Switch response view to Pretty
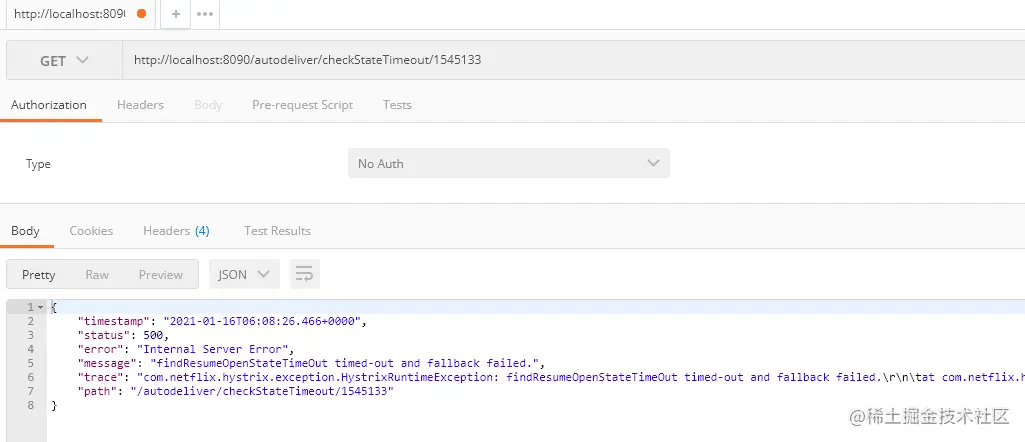This screenshot has height=442, width=1025. click(x=39, y=274)
